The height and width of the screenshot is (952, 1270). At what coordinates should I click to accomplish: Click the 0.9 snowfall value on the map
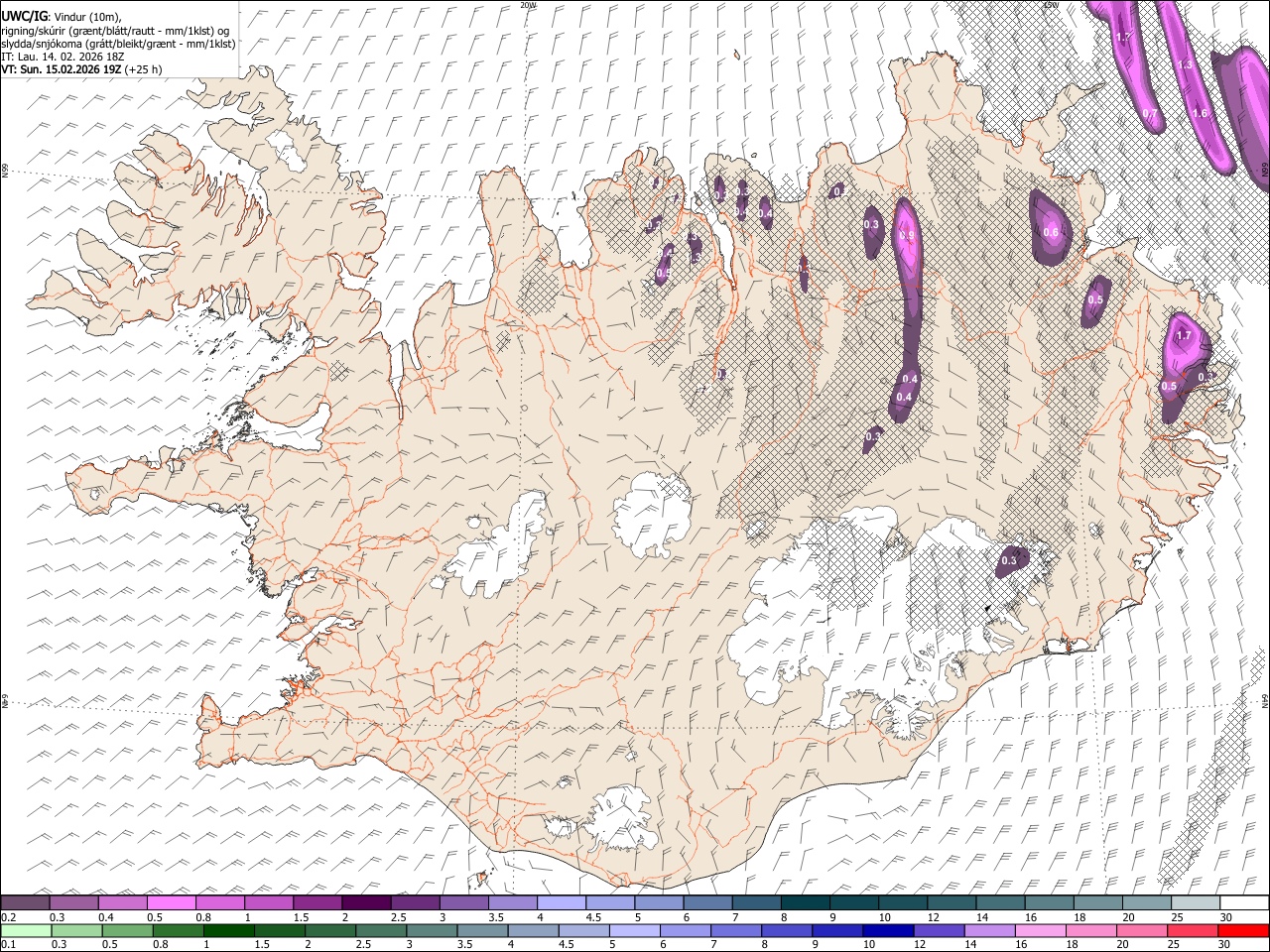(x=906, y=236)
